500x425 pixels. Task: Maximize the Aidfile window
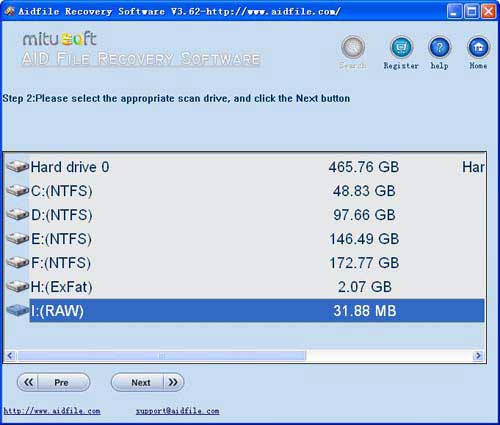click(x=472, y=12)
